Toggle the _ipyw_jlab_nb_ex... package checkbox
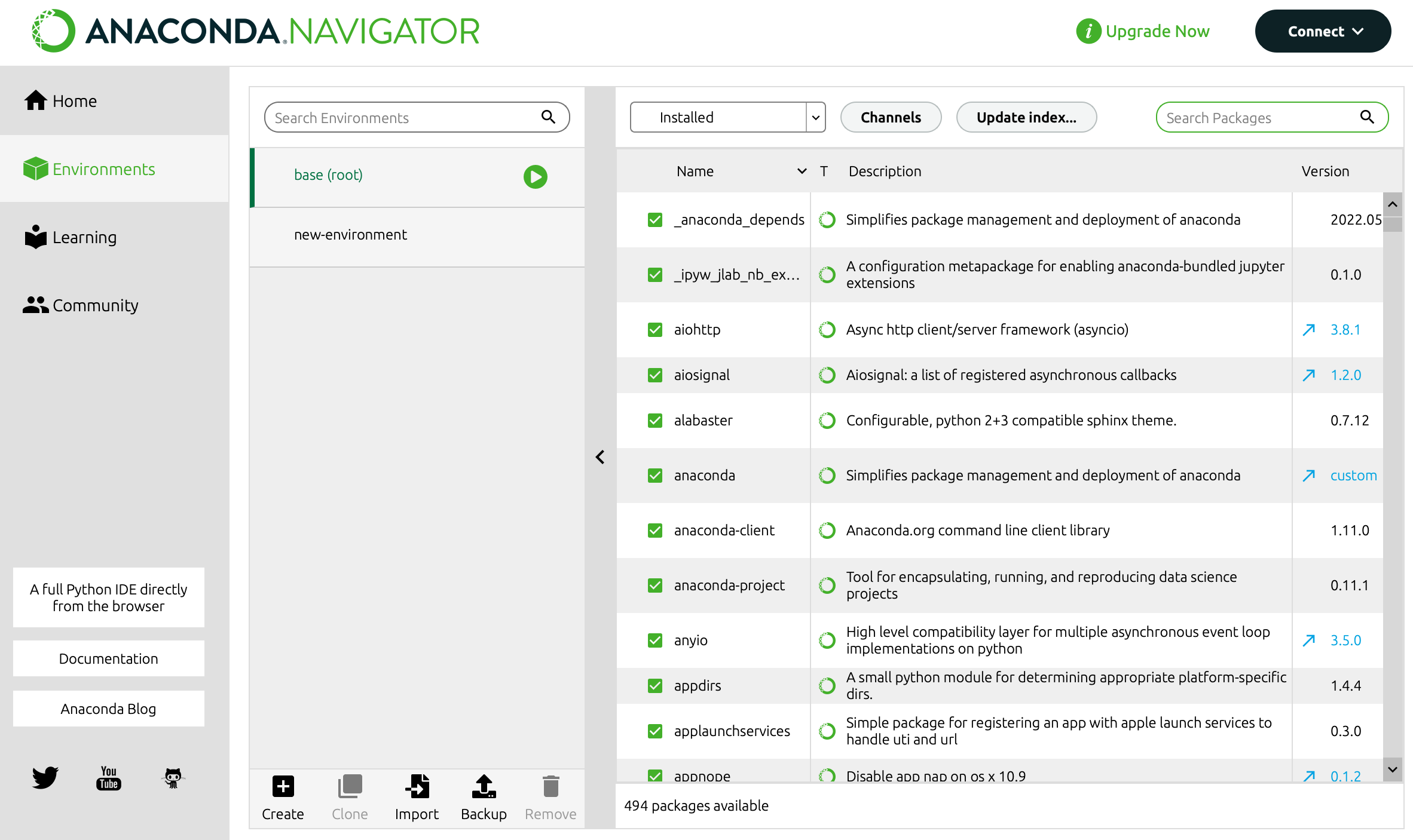The image size is (1413, 840). (x=655, y=275)
